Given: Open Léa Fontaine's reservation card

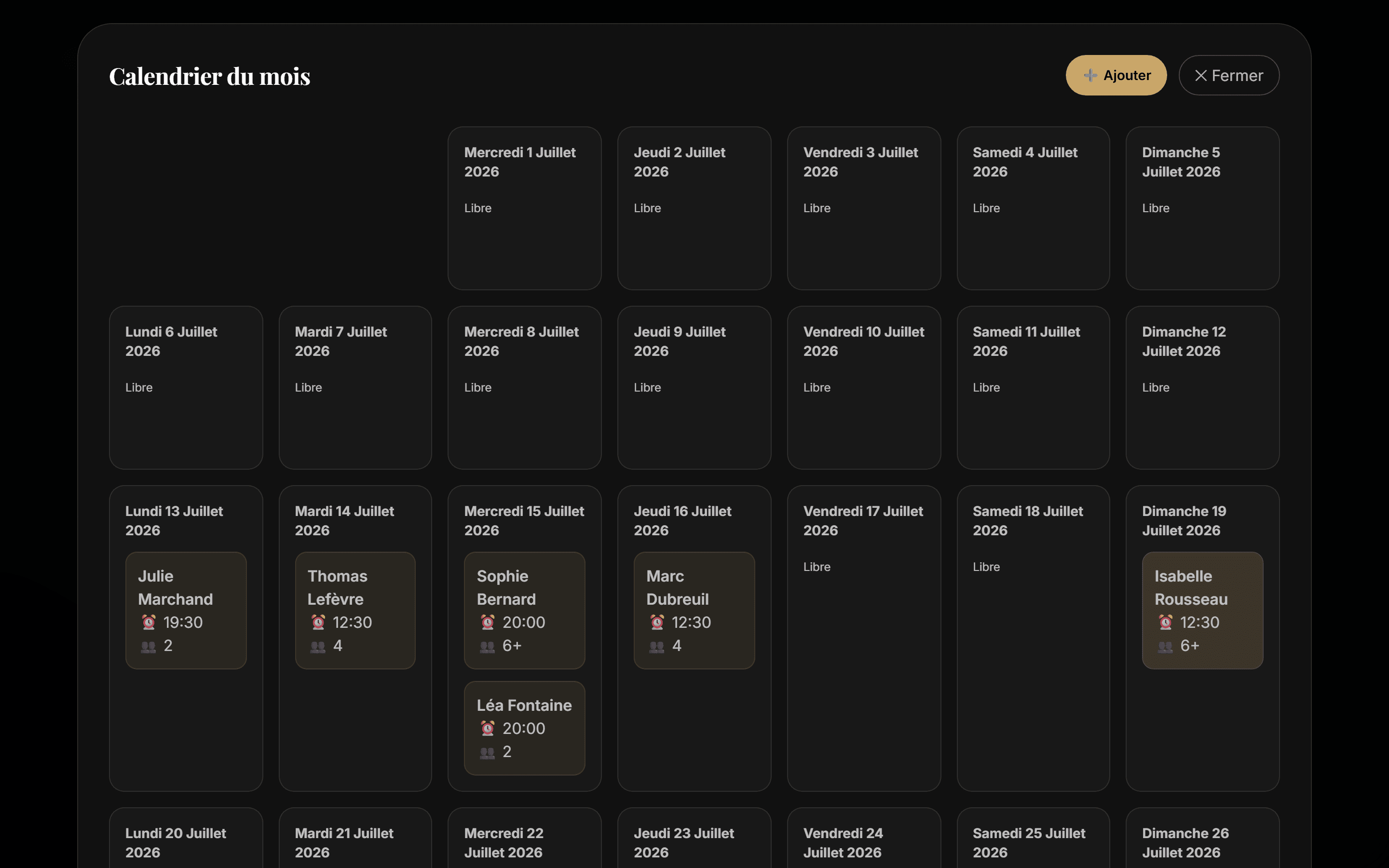Looking at the screenshot, I should pos(525,728).
